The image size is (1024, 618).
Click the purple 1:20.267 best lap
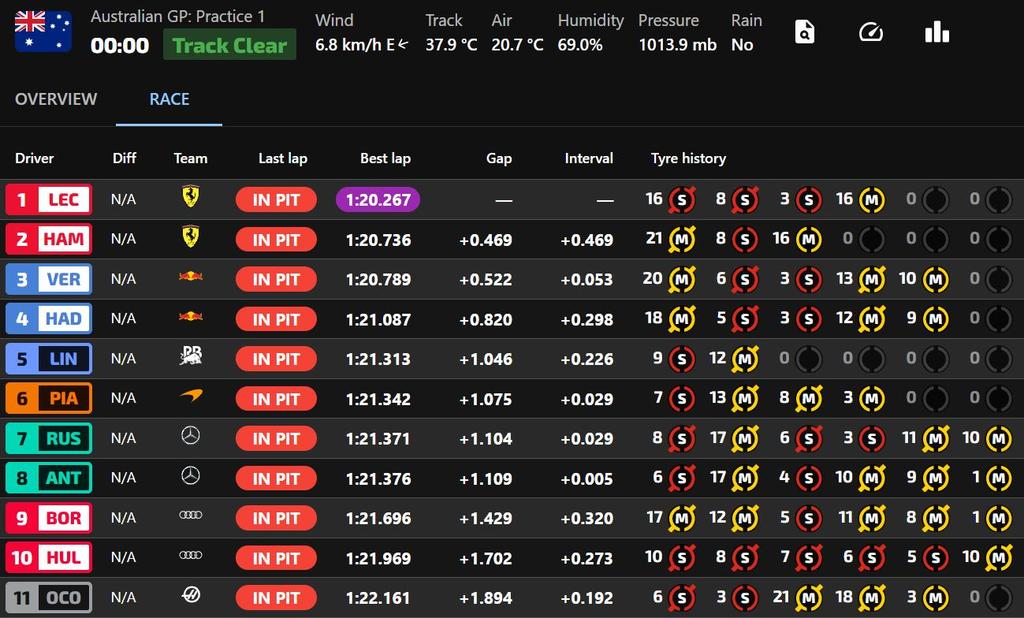pyautogui.click(x=378, y=200)
